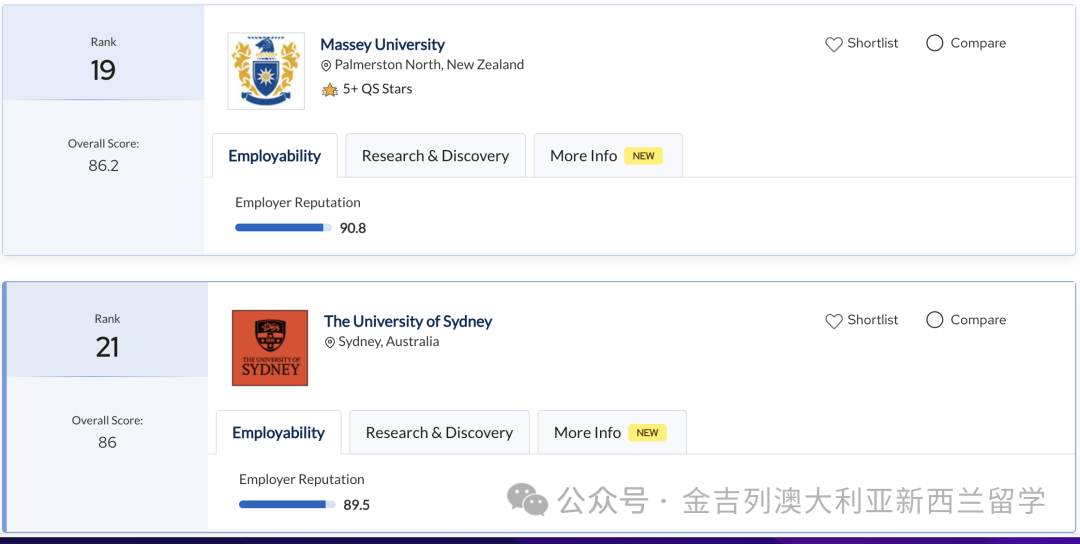Click the Massey University crest logo
Screen dimensions: 1080x544
[x=266, y=71]
